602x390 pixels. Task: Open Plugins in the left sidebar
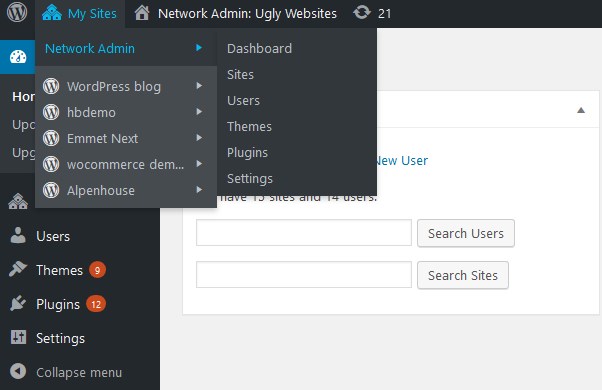58,304
